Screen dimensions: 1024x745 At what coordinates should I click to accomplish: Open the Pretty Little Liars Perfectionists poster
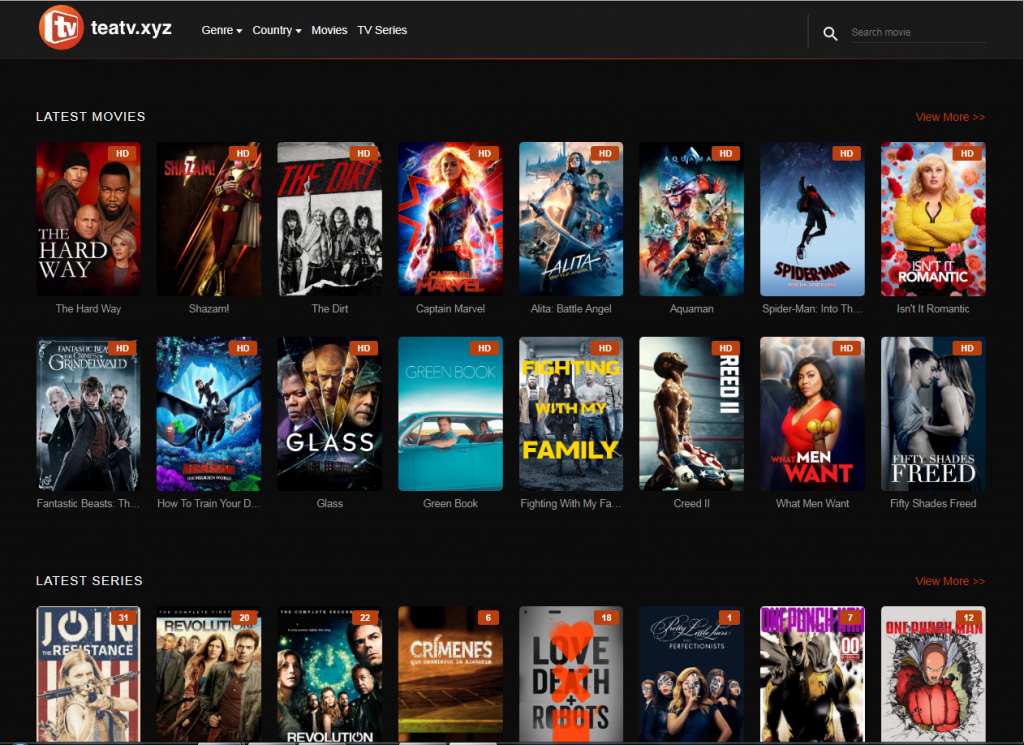click(x=692, y=674)
